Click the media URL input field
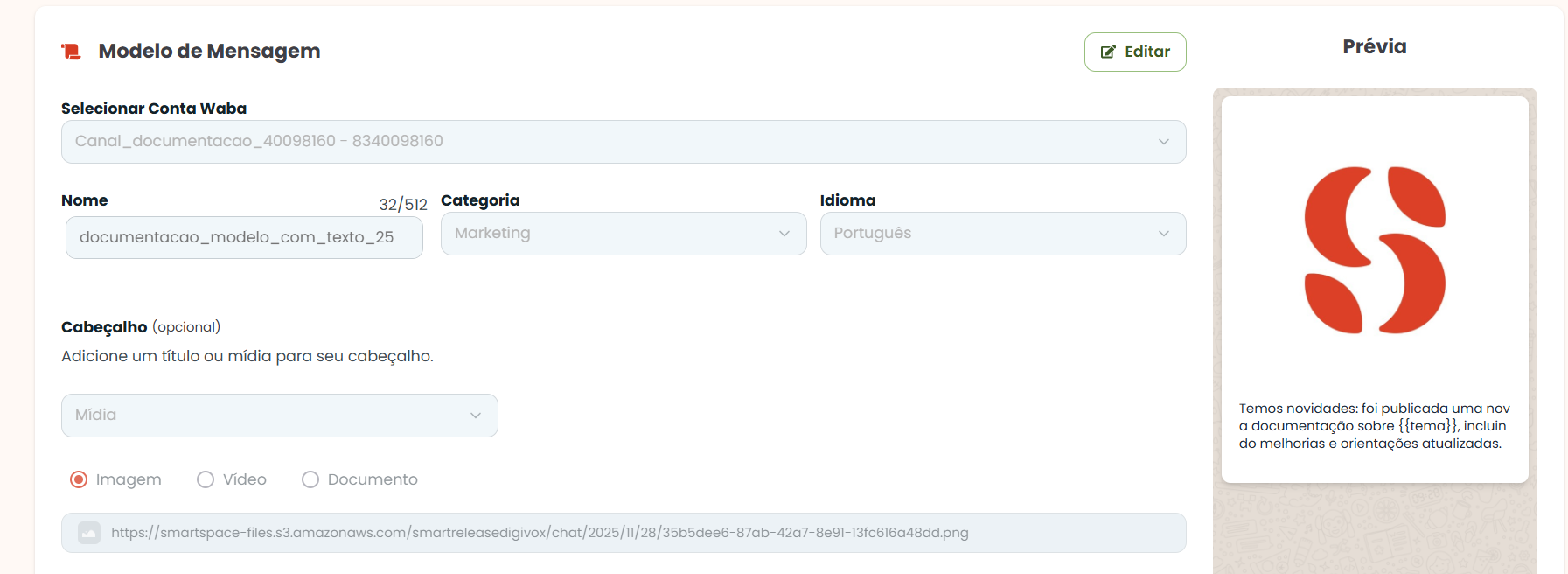This screenshot has height=574, width=1568. pyautogui.click(x=624, y=533)
